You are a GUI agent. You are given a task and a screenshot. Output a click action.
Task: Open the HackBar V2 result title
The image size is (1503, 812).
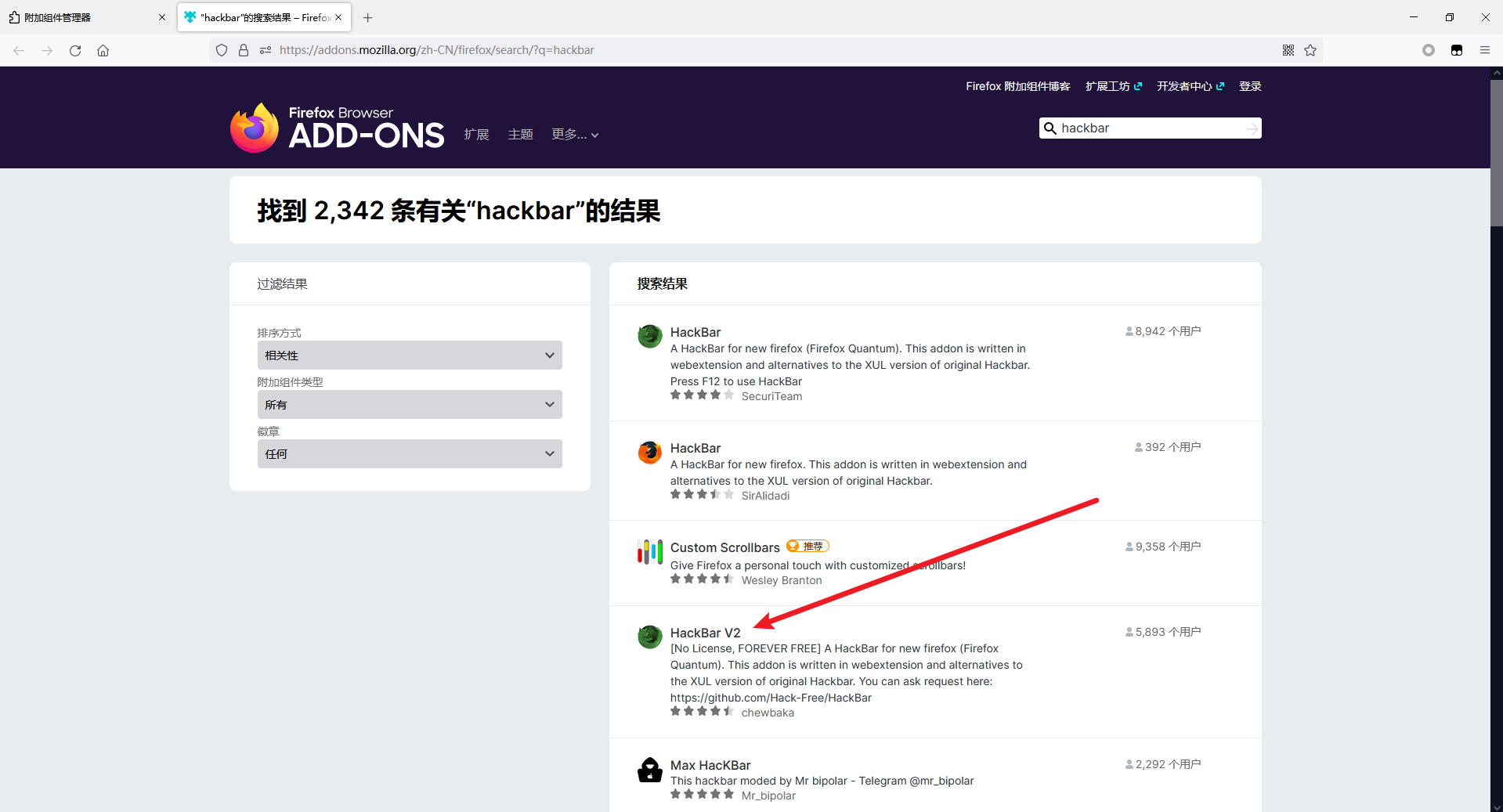click(x=706, y=633)
